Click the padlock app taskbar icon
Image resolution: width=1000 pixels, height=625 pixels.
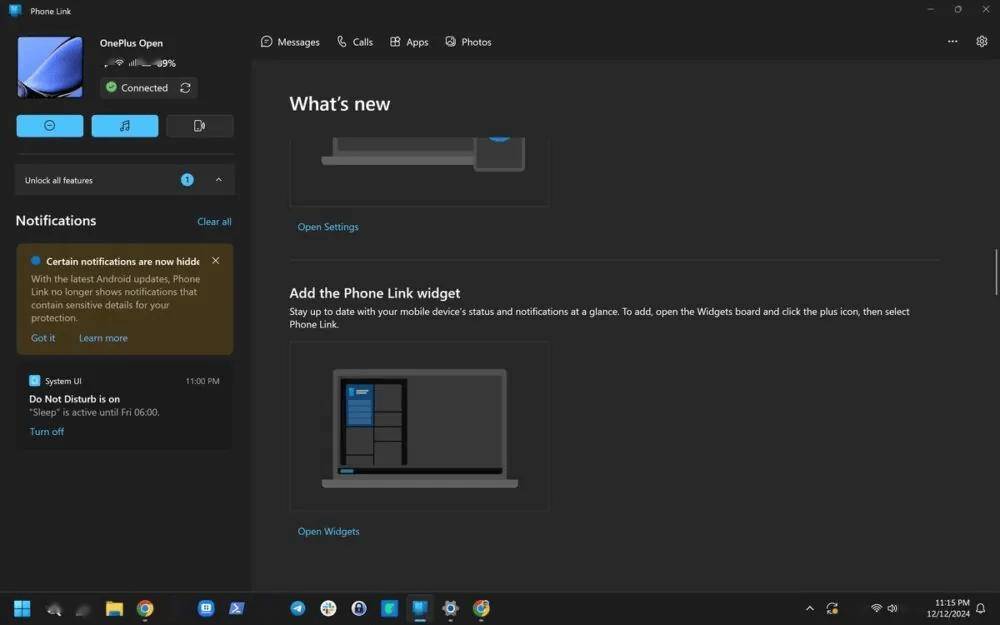click(x=359, y=608)
